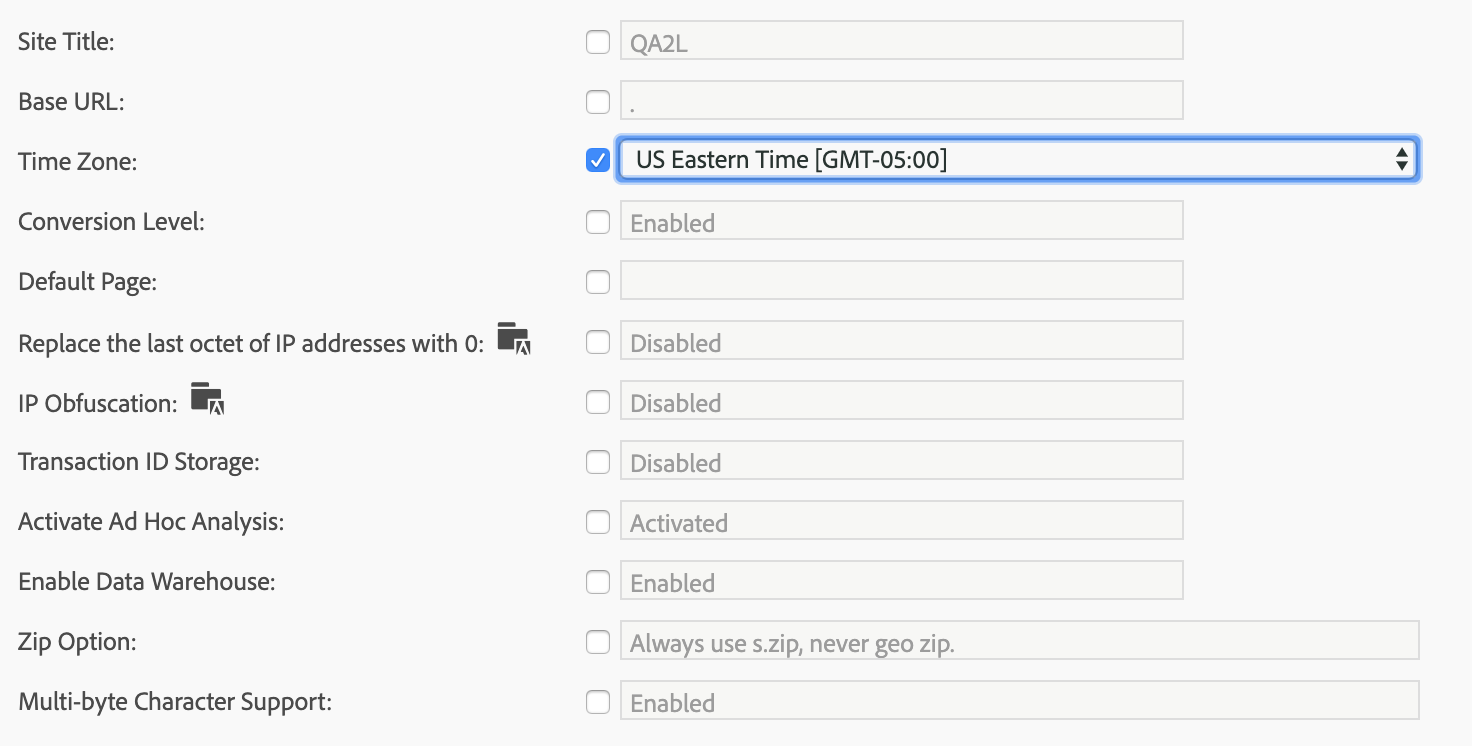Click the Time Zone dropdown arrows
1472x746 pixels.
[x=1402, y=159]
